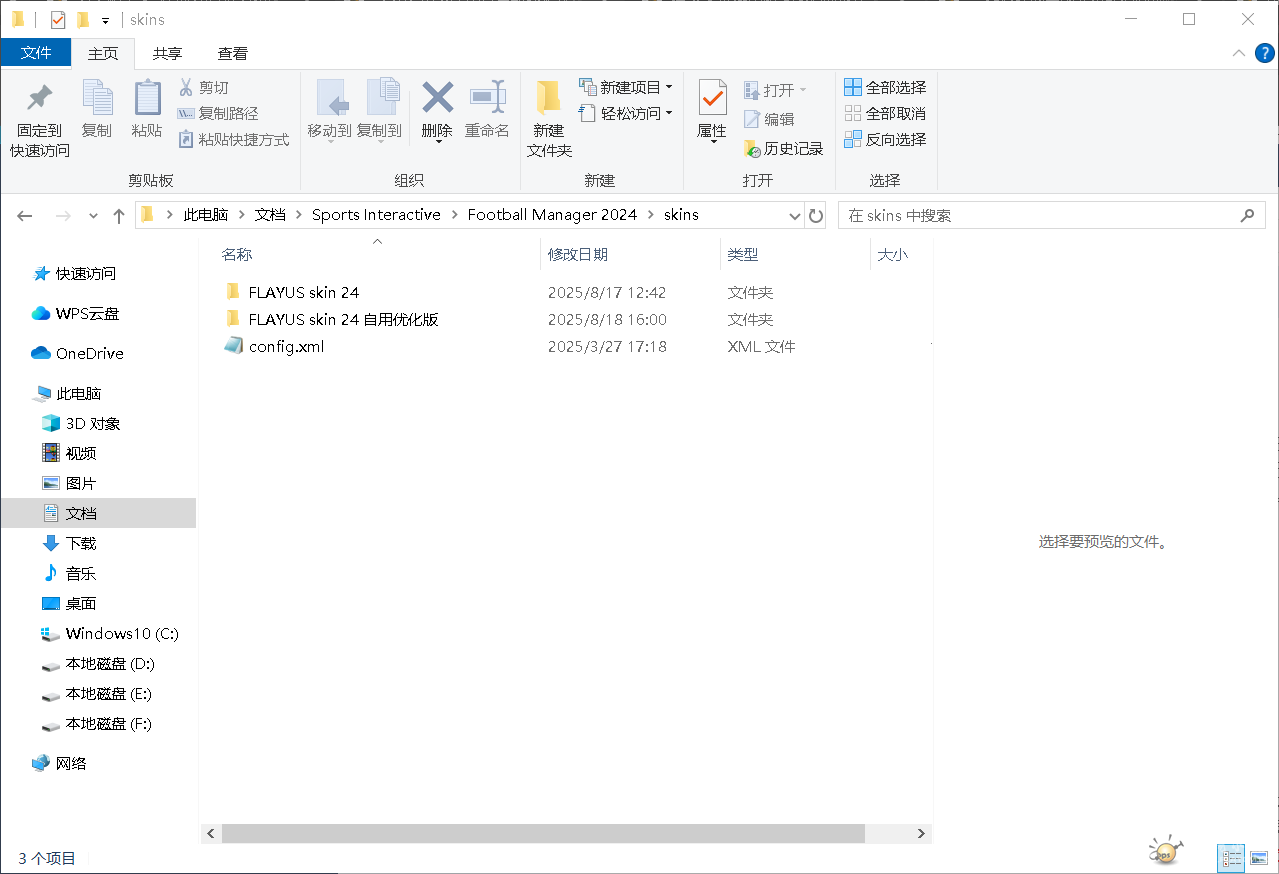
Task: Click 全部选择 select all
Action: [885, 88]
